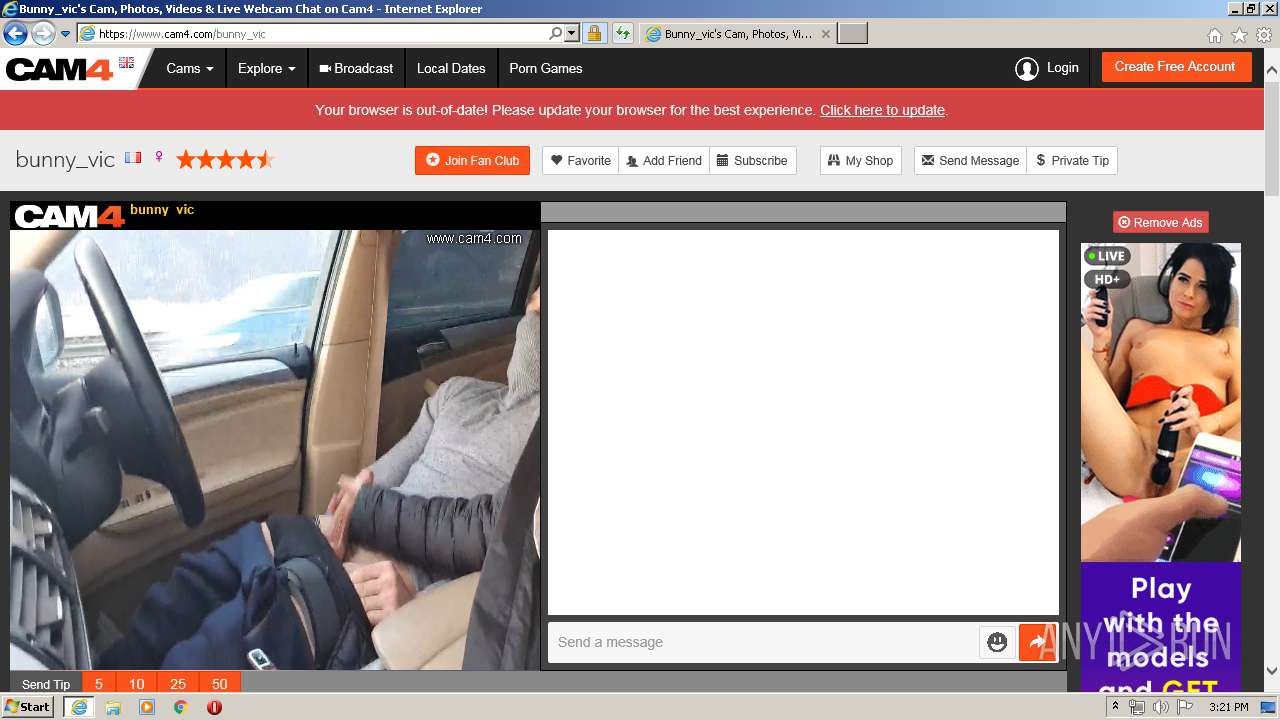Open the Favorites star icon
Viewport: 1280px width, 720px height.
(1239, 35)
